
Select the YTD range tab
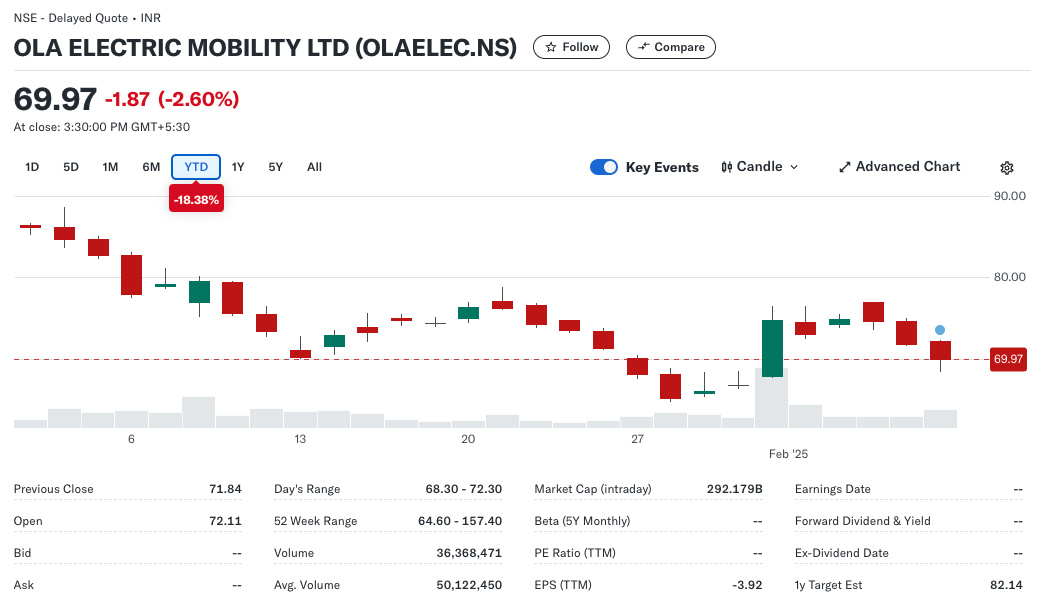[x=196, y=167]
